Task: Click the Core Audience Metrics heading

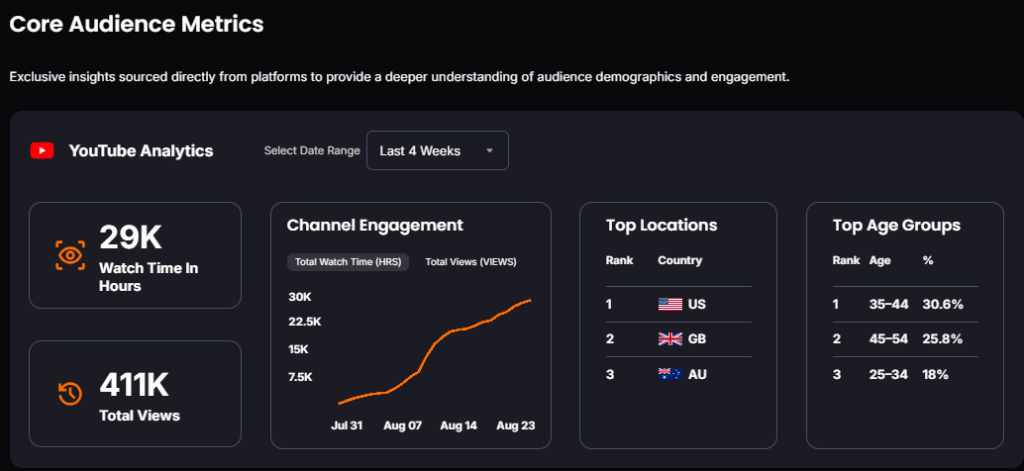Action: pyautogui.click(x=137, y=24)
